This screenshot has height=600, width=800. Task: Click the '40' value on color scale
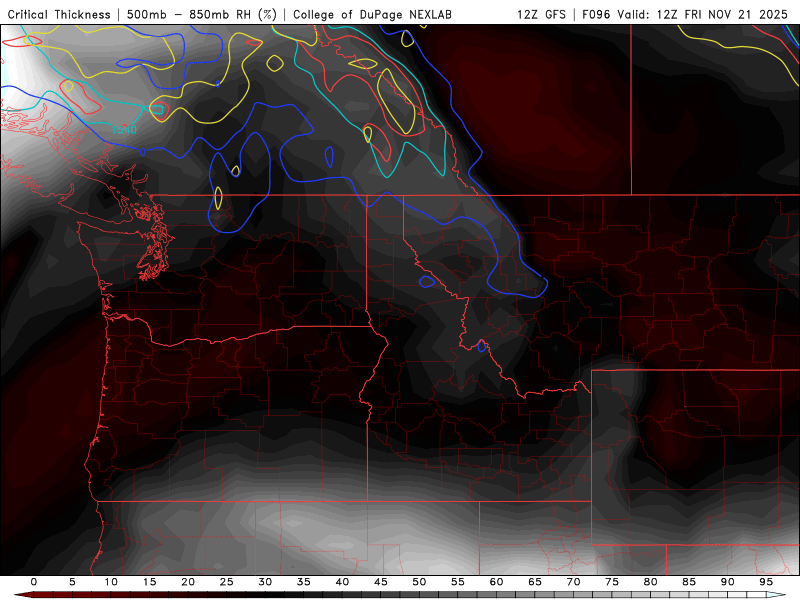click(x=342, y=582)
